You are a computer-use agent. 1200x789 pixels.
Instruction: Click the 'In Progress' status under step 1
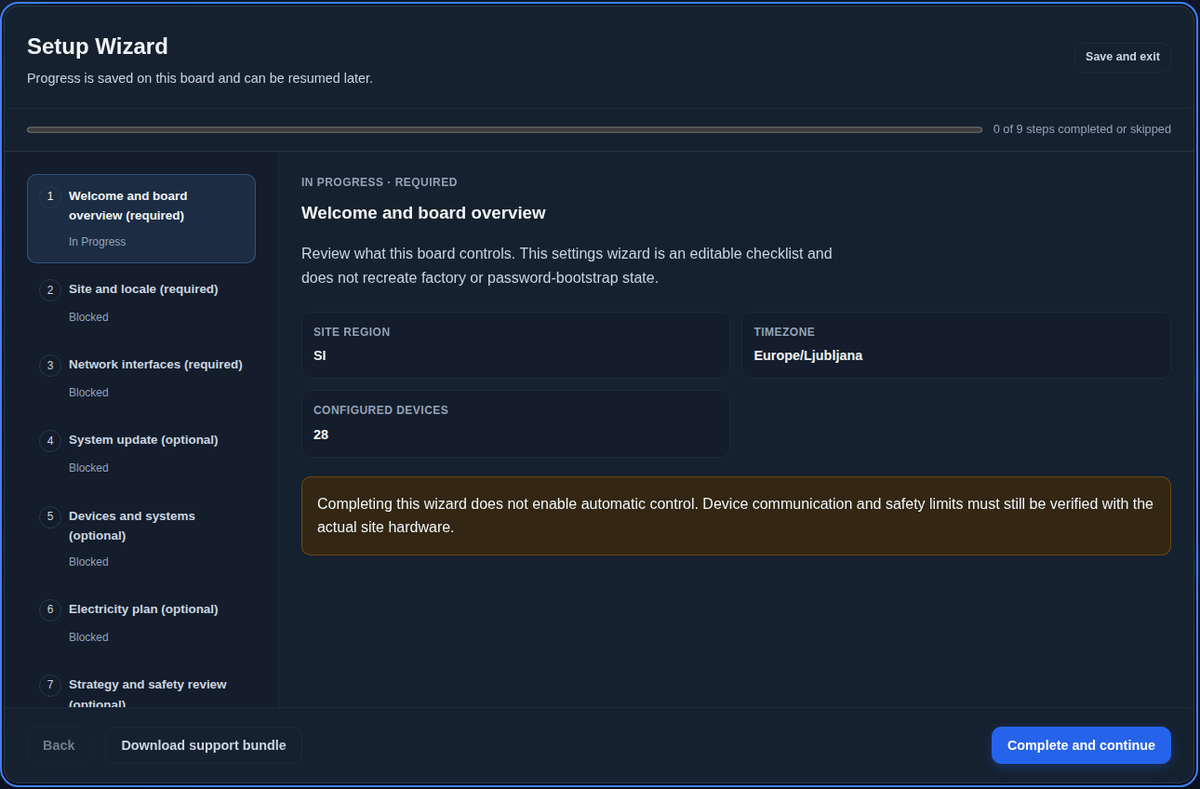coord(97,242)
